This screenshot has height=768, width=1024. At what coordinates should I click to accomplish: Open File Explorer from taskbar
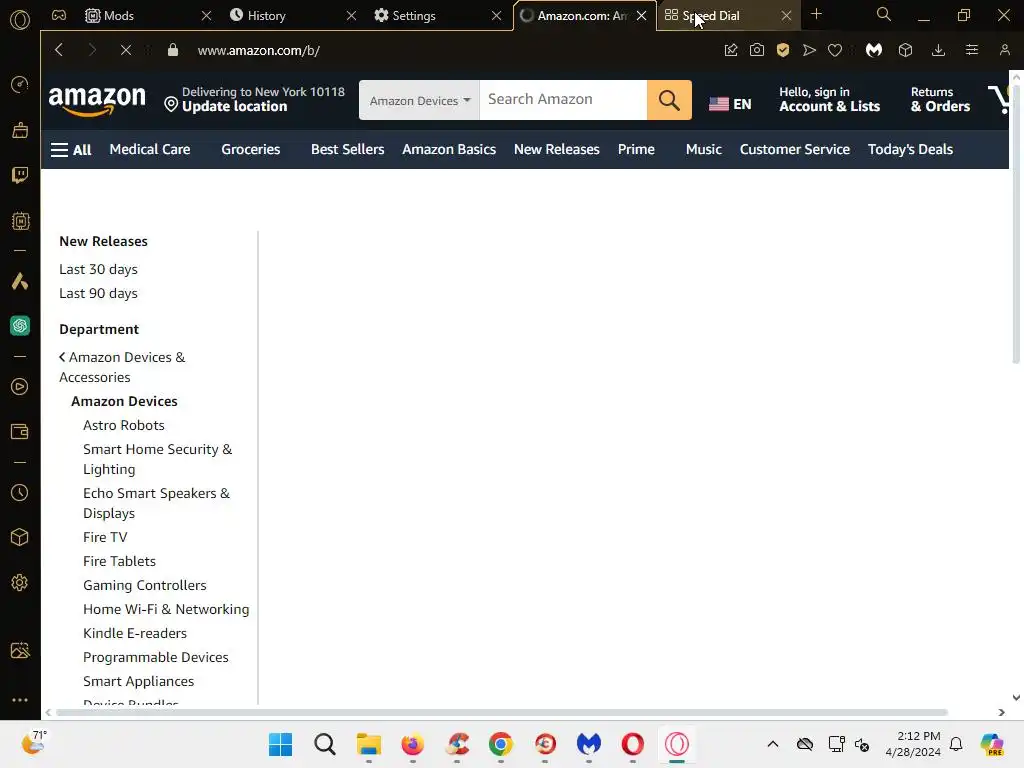pos(368,744)
